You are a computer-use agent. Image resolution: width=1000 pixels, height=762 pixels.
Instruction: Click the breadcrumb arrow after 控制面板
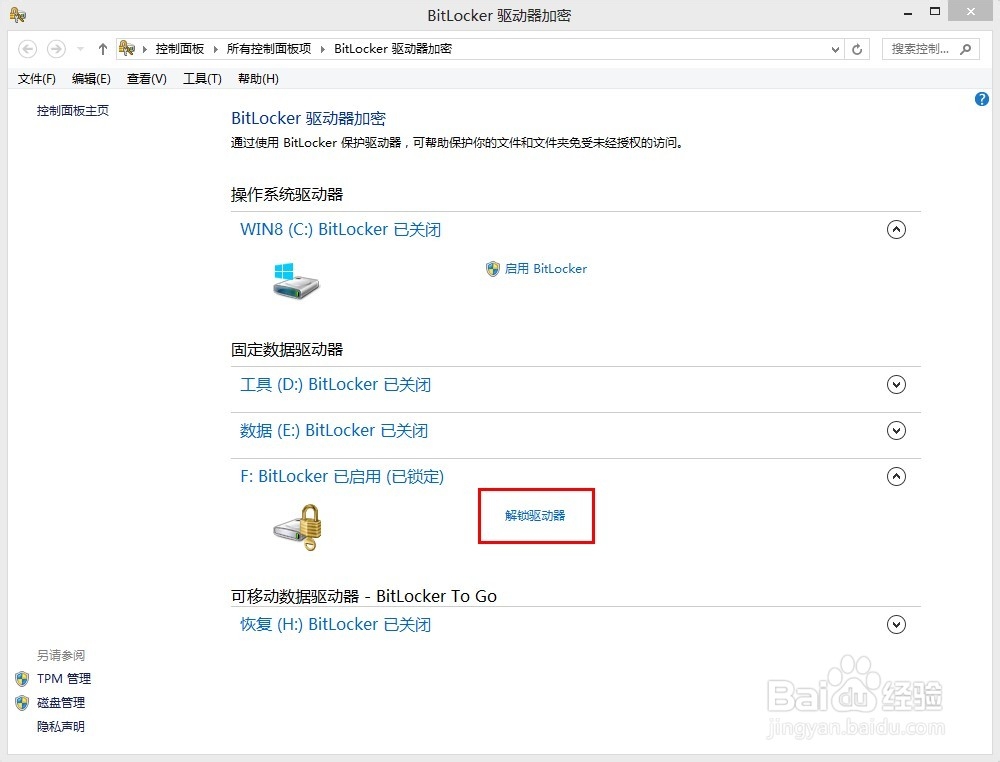[x=215, y=49]
